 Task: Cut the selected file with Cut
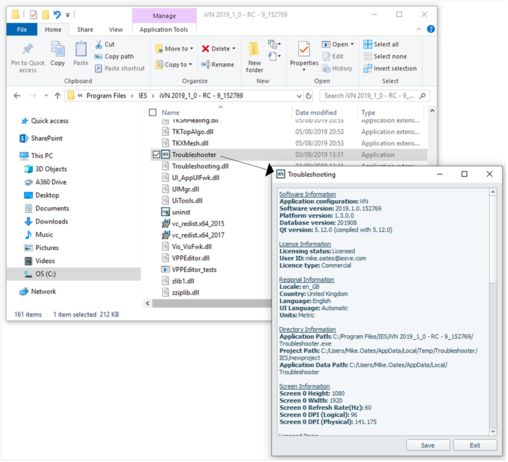(x=105, y=44)
